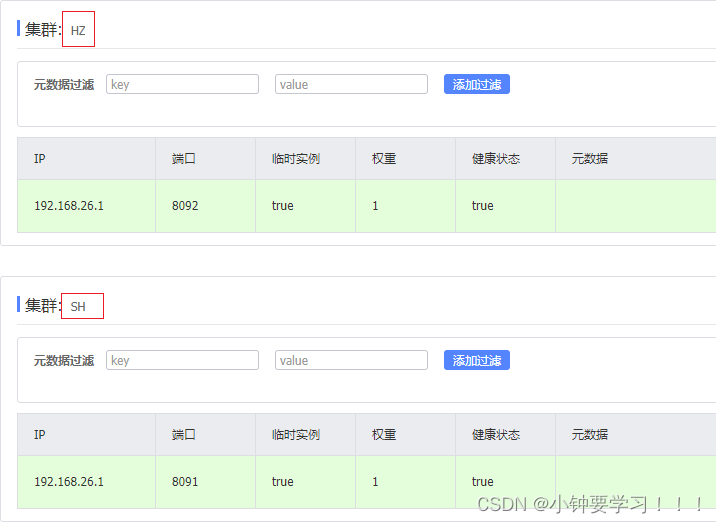Screen dimensions: 716x523
Task: Click weight value 1 in 8091 row
Action: [375, 482]
